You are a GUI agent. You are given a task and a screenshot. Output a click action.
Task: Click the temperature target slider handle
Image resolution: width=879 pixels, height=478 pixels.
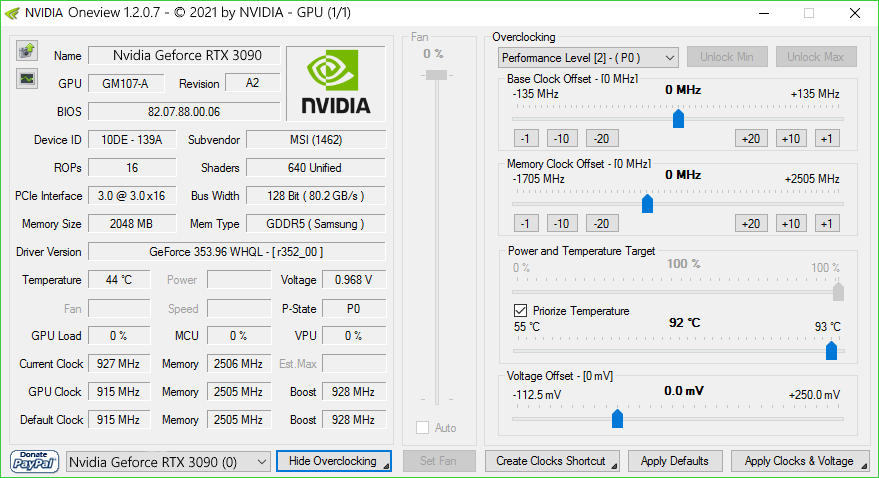(831, 351)
